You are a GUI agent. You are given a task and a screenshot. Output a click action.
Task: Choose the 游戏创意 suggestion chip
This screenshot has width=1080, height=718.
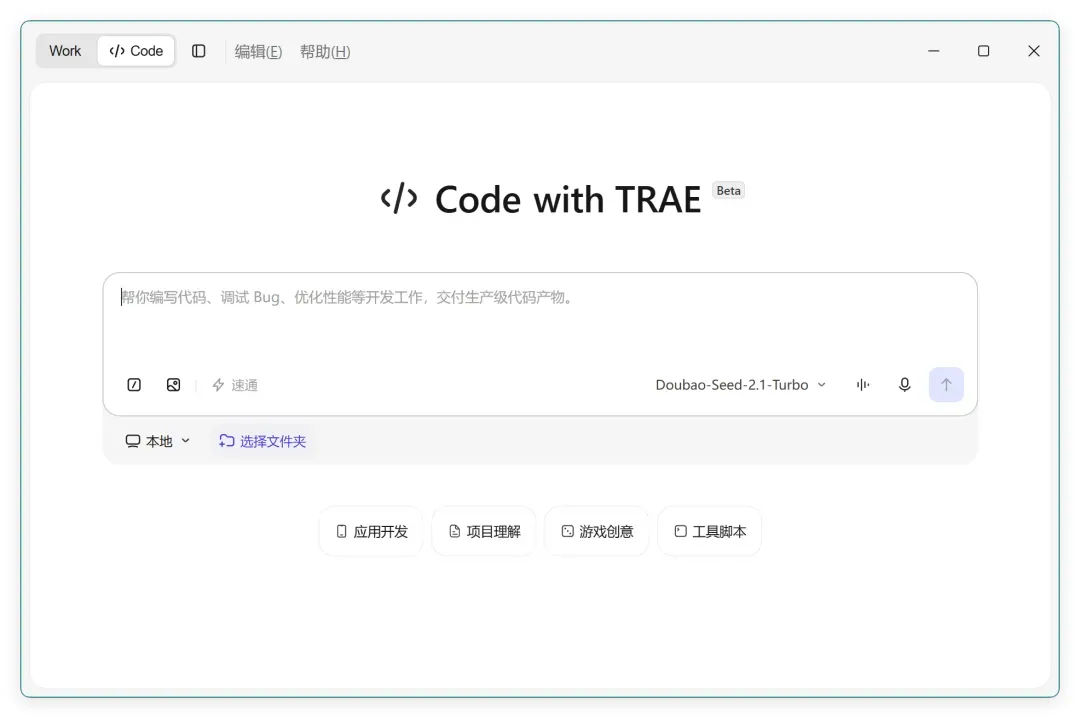click(x=597, y=531)
